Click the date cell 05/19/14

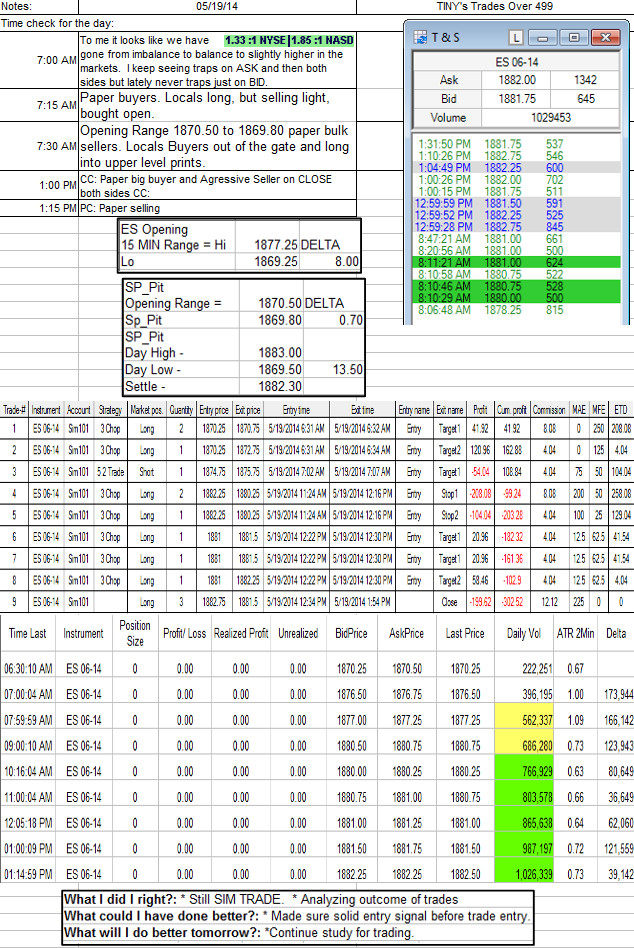(x=217, y=6)
